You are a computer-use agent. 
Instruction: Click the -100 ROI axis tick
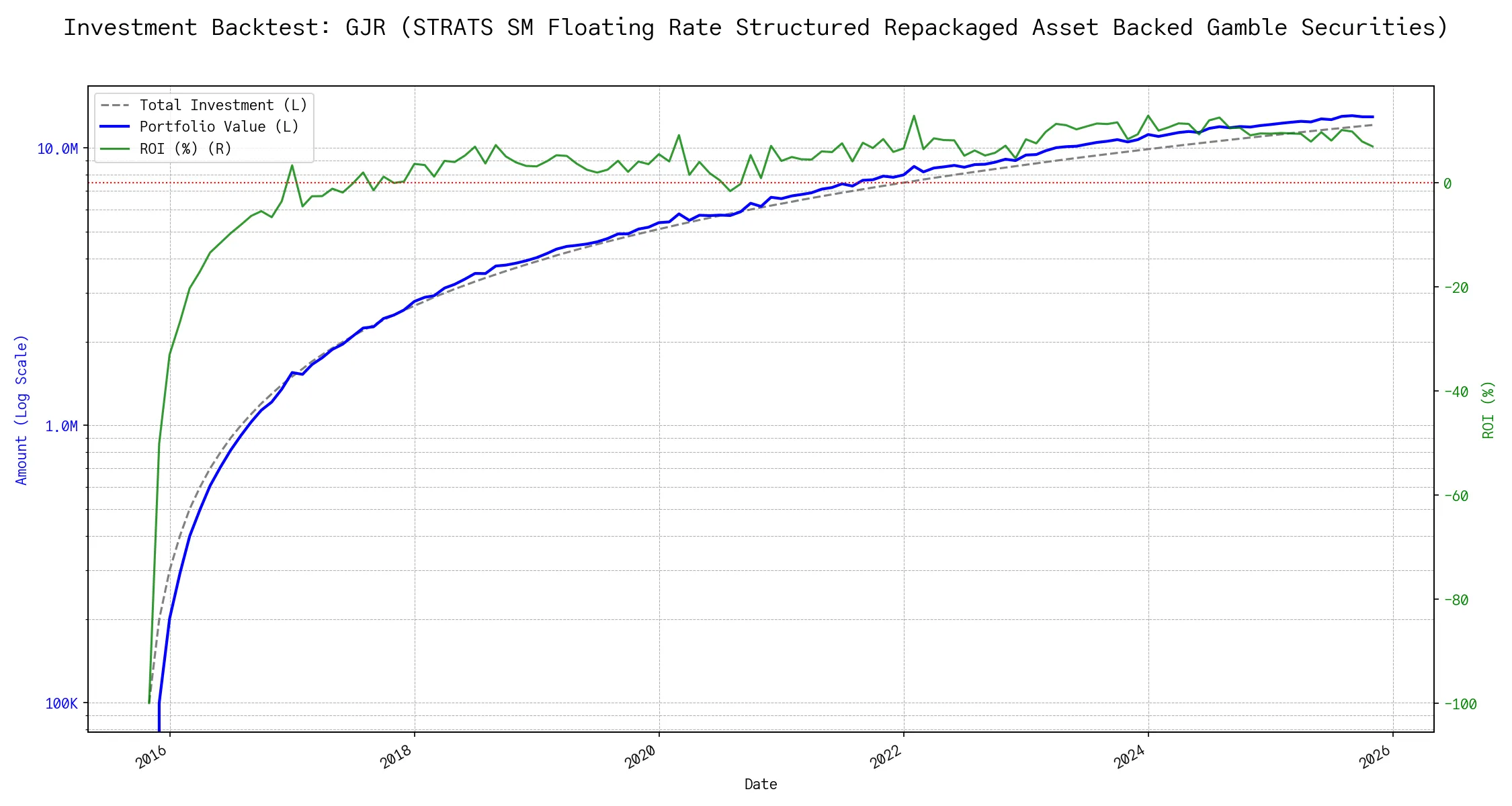point(1460,704)
